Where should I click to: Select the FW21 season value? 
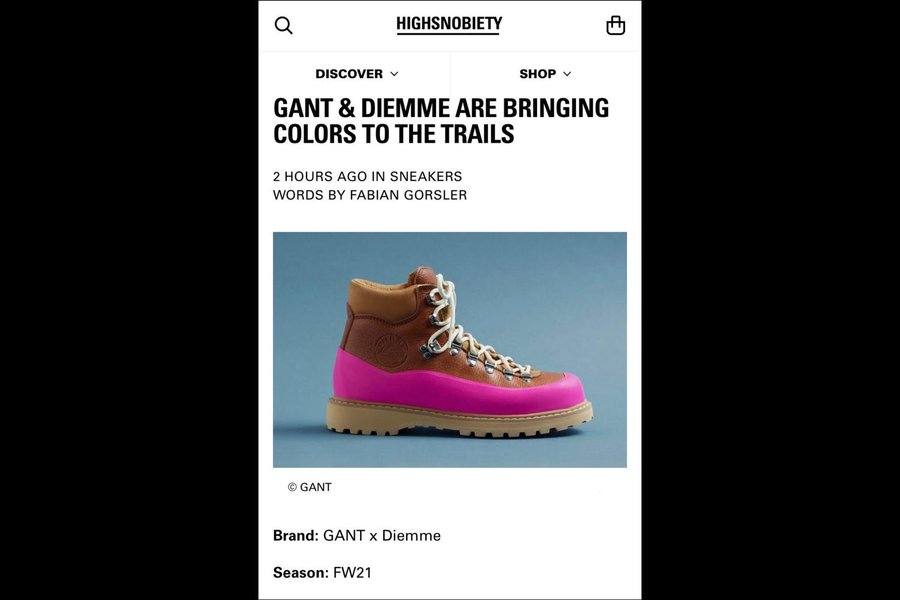[352, 573]
